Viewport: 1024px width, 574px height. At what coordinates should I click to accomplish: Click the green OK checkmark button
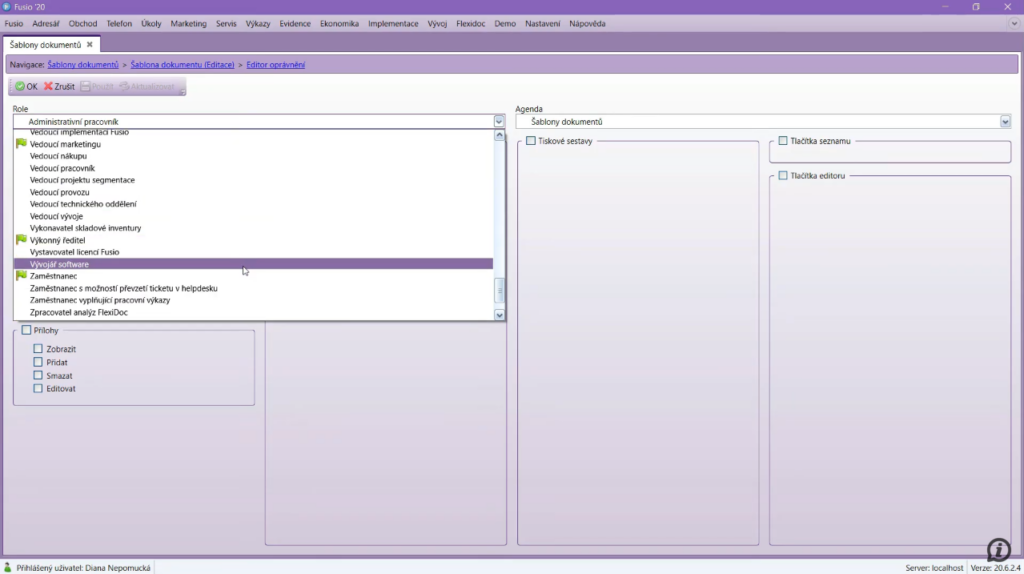27,87
